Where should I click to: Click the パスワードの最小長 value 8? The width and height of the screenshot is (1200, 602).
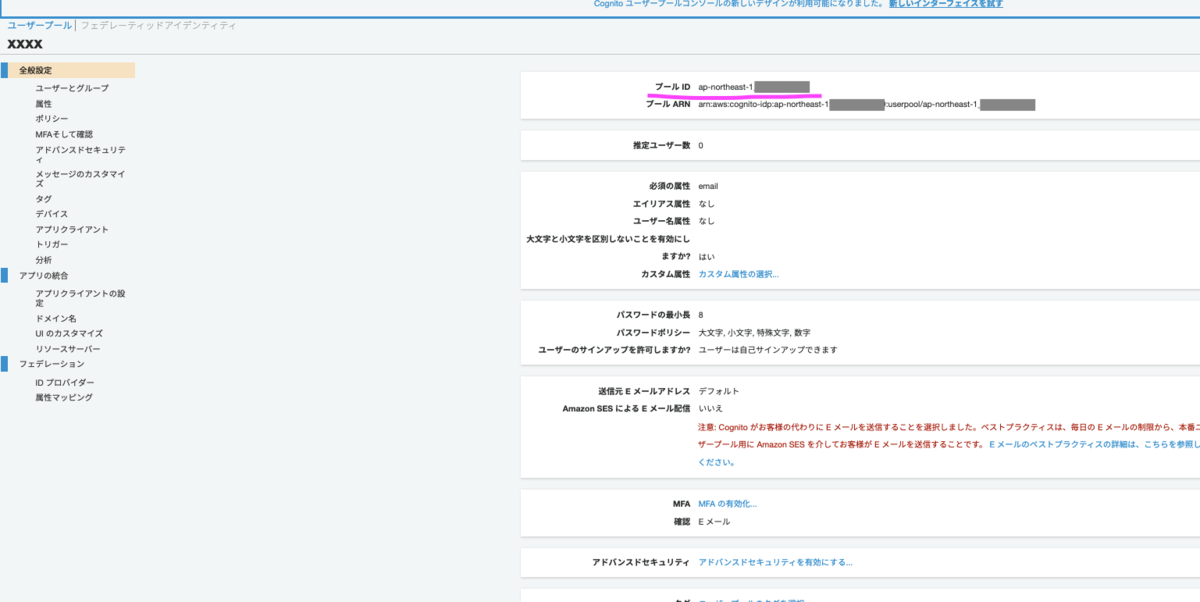701,314
